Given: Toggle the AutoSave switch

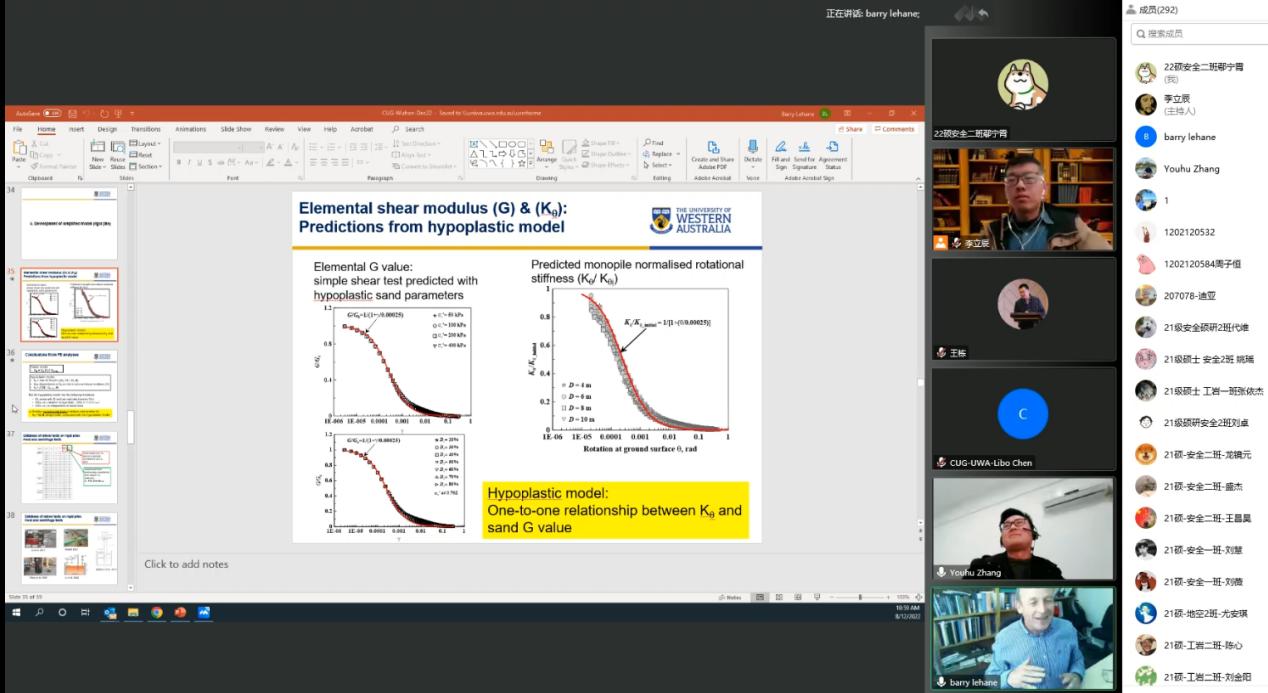Looking at the screenshot, I should (x=51, y=113).
